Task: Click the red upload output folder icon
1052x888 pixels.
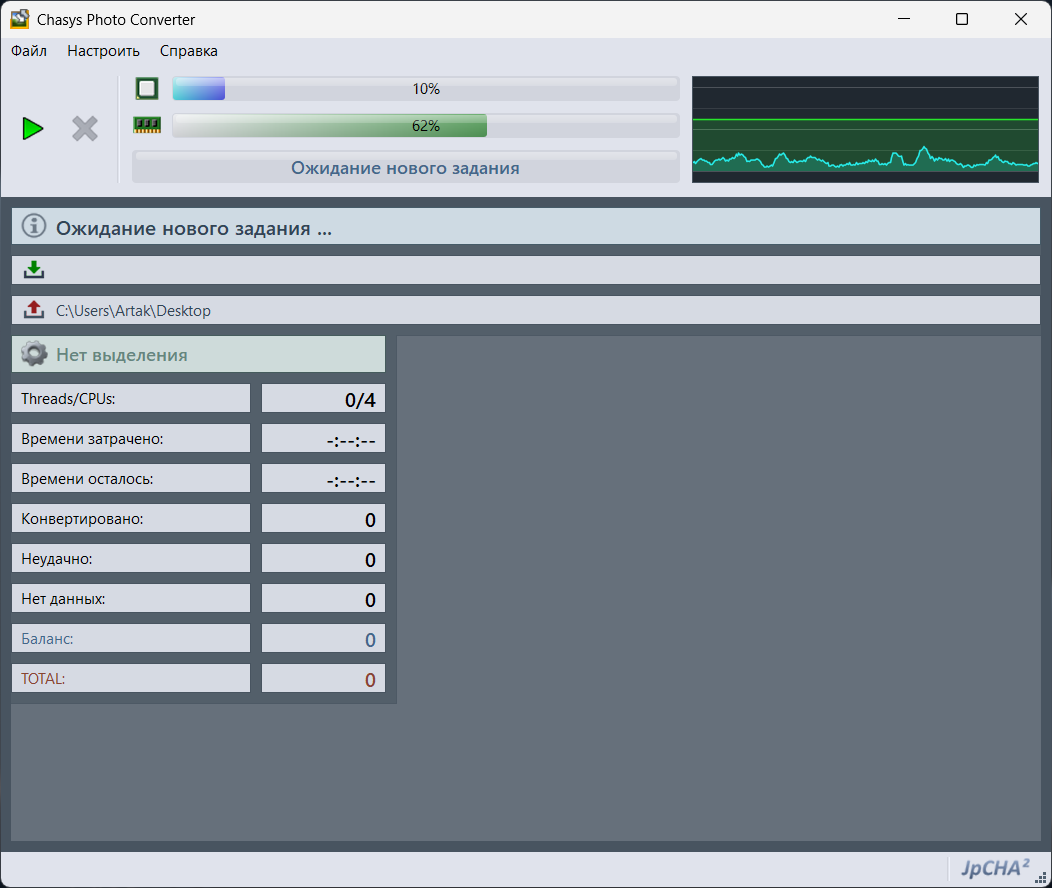Action: tap(34, 310)
